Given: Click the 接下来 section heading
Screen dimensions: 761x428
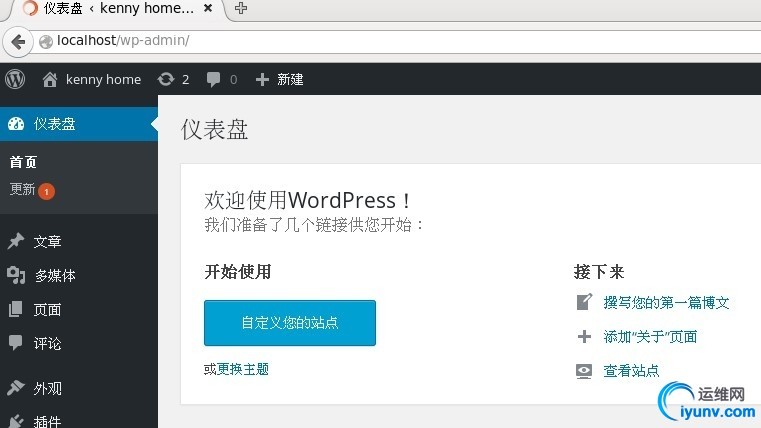Looking at the screenshot, I should click(599, 272).
